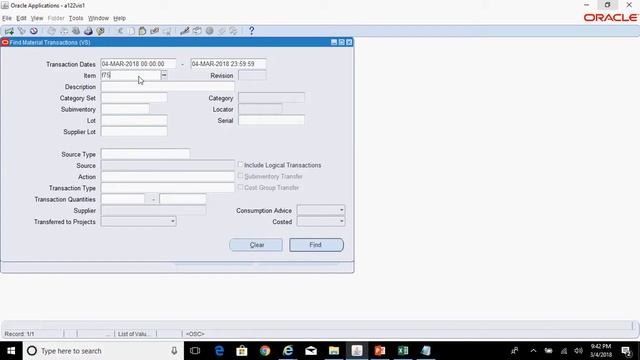Open Internet Explorer from the taskbar
The width and height of the screenshot is (640, 360).
click(288, 351)
